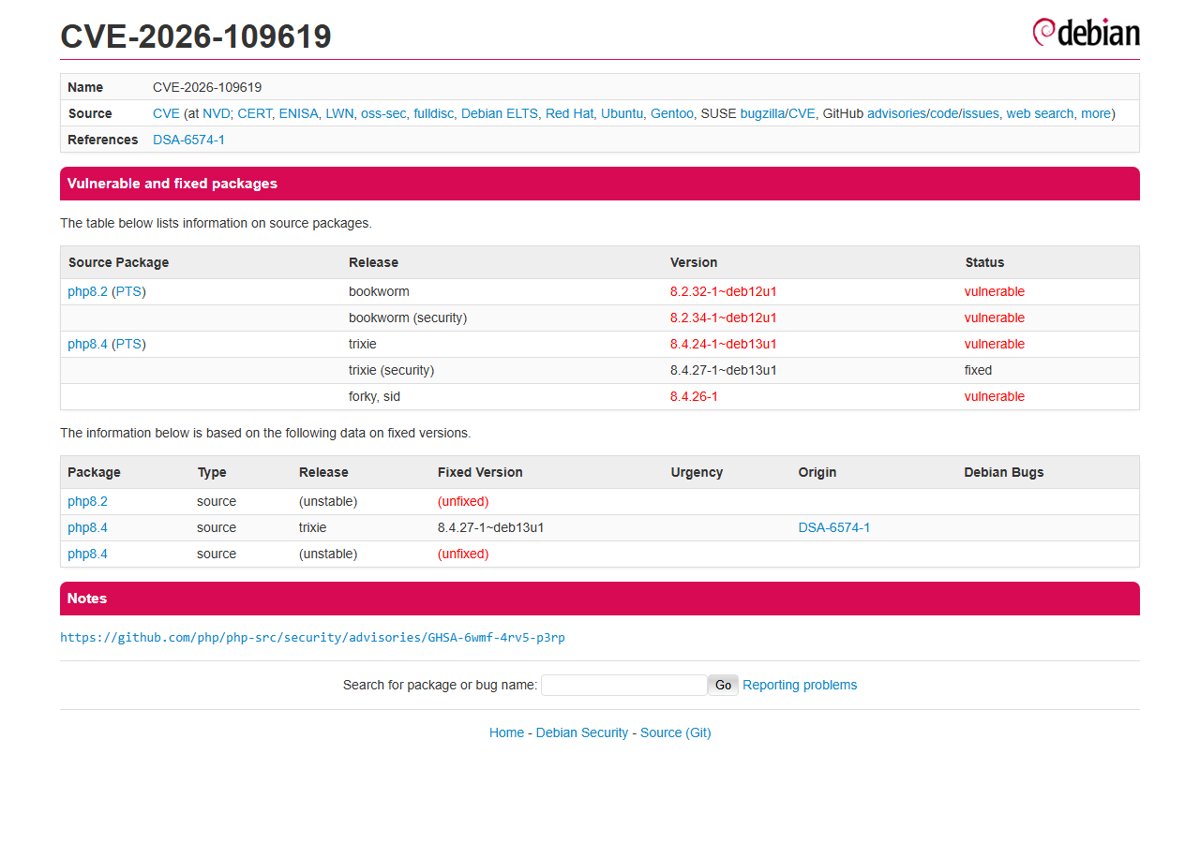Open the oss-sec link
The height and width of the screenshot is (843, 1200).
point(384,114)
